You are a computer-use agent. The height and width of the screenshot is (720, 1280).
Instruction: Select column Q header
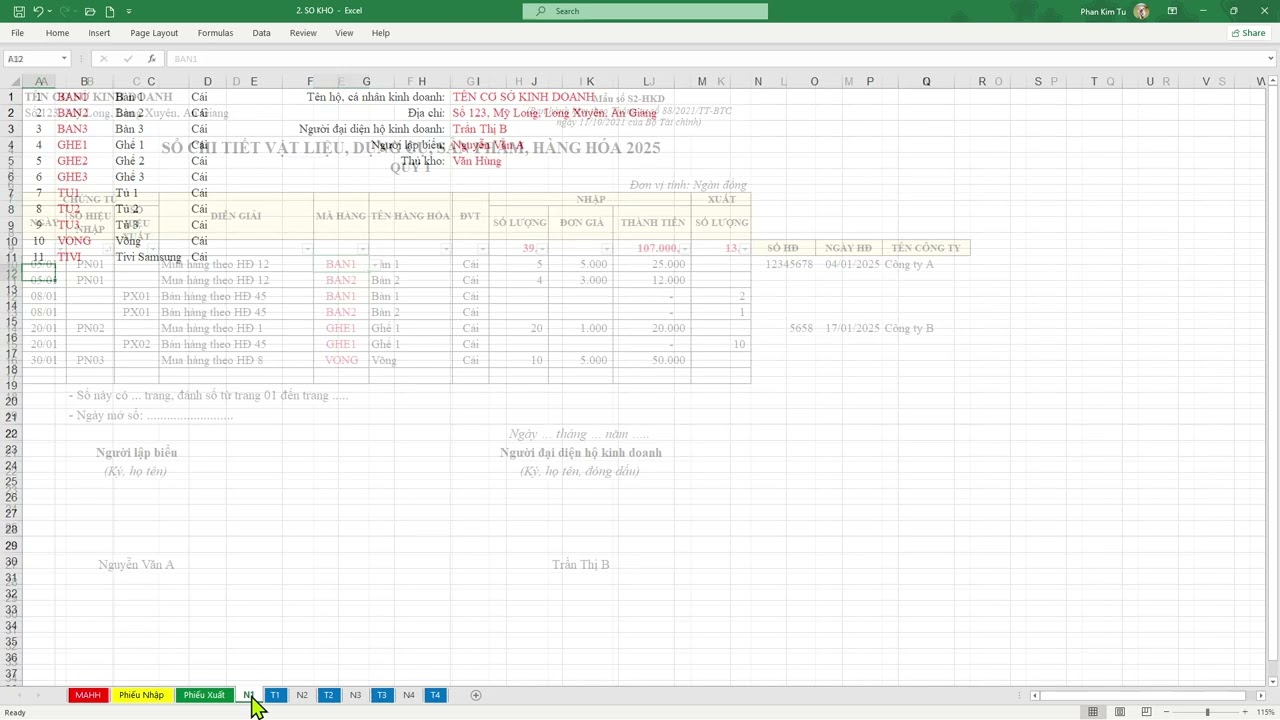pos(926,82)
